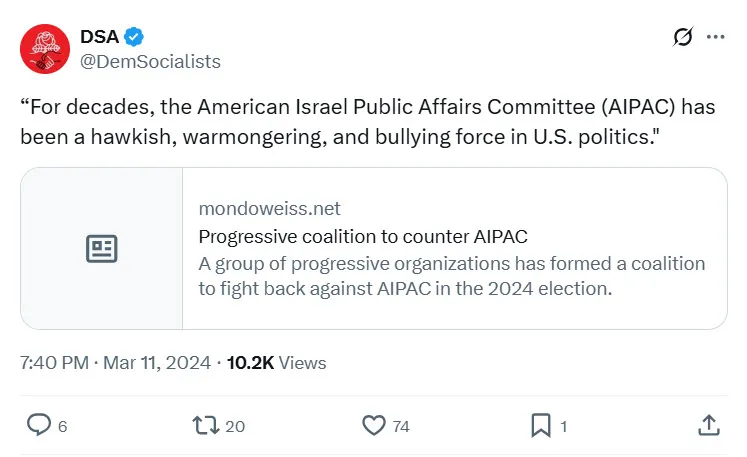Click the reply speech bubble icon
Image resolution: width=747 pixels, height=457 pixels.
[38, 425]
